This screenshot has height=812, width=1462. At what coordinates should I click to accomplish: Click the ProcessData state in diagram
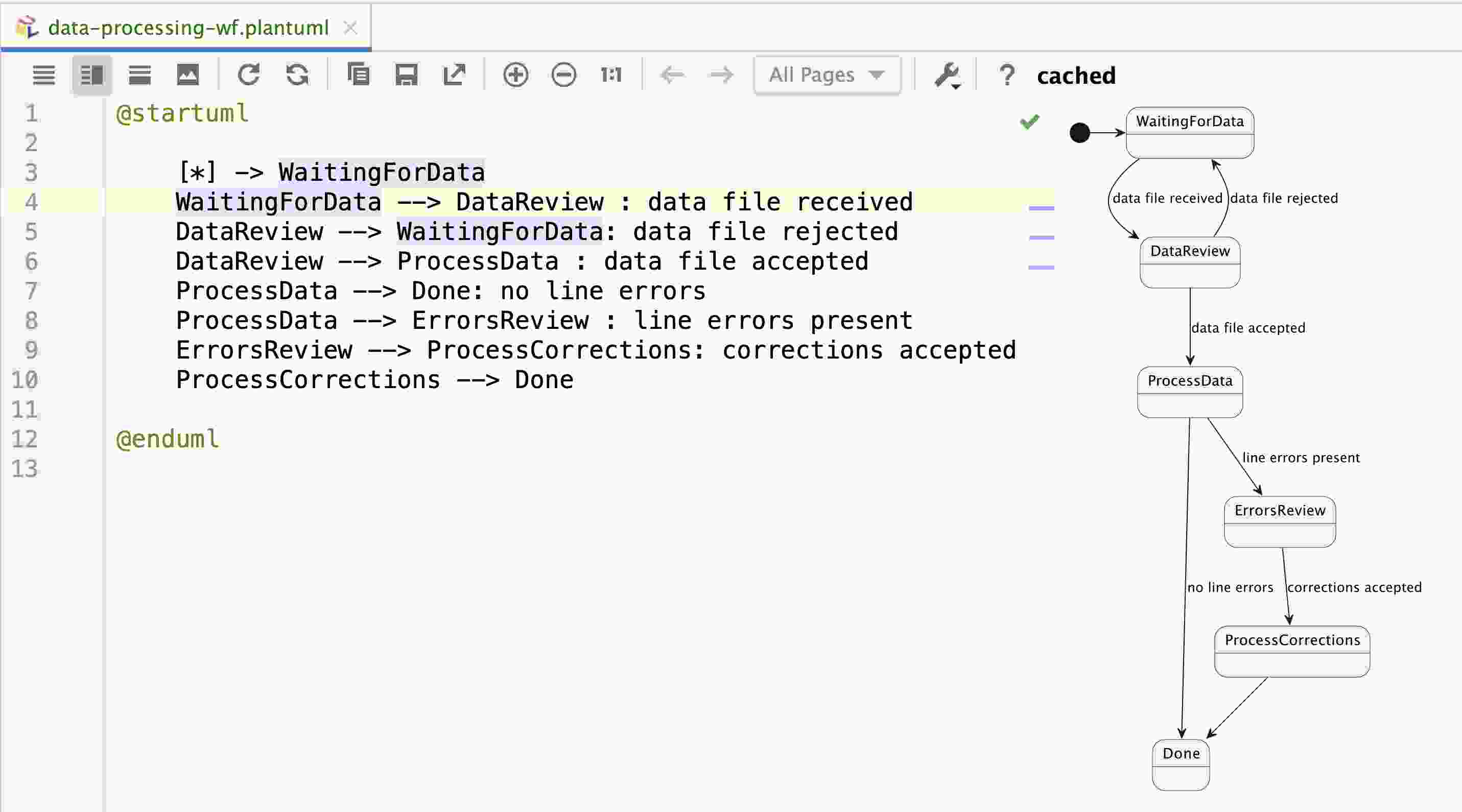[x=1190, y=392]
